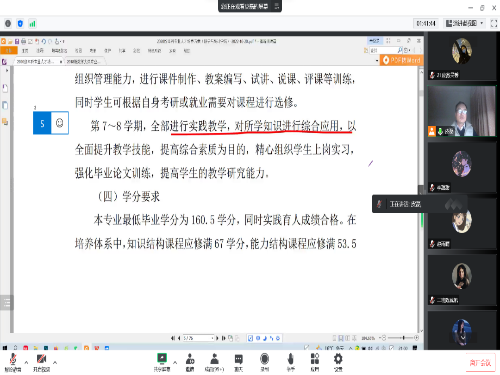The image size is (500, 375).
Task: Open the apps grid icon
Action: pyautogui.click(x=315, y=362)
